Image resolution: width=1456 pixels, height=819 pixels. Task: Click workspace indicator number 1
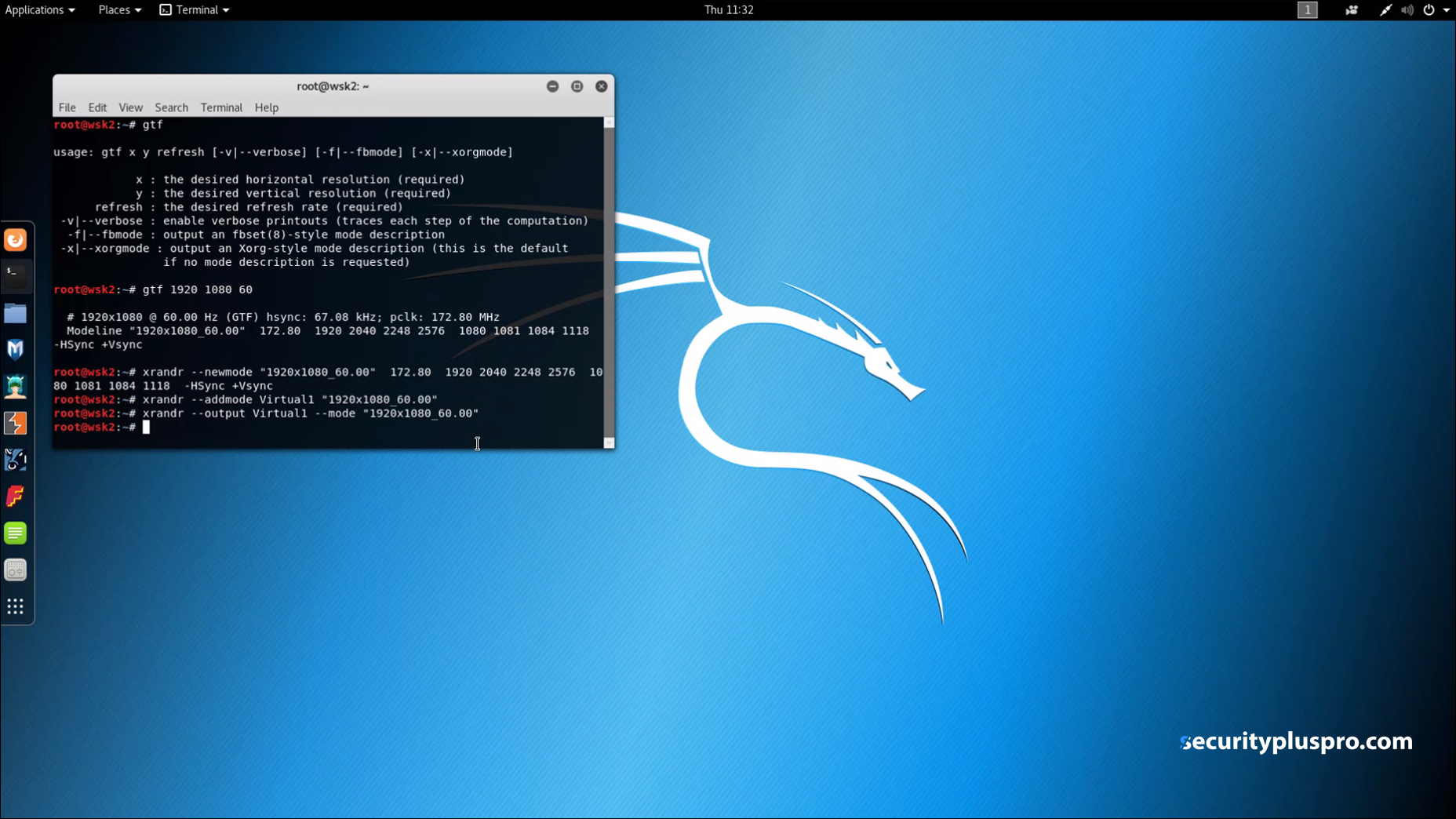click(x=1307, y=10)
